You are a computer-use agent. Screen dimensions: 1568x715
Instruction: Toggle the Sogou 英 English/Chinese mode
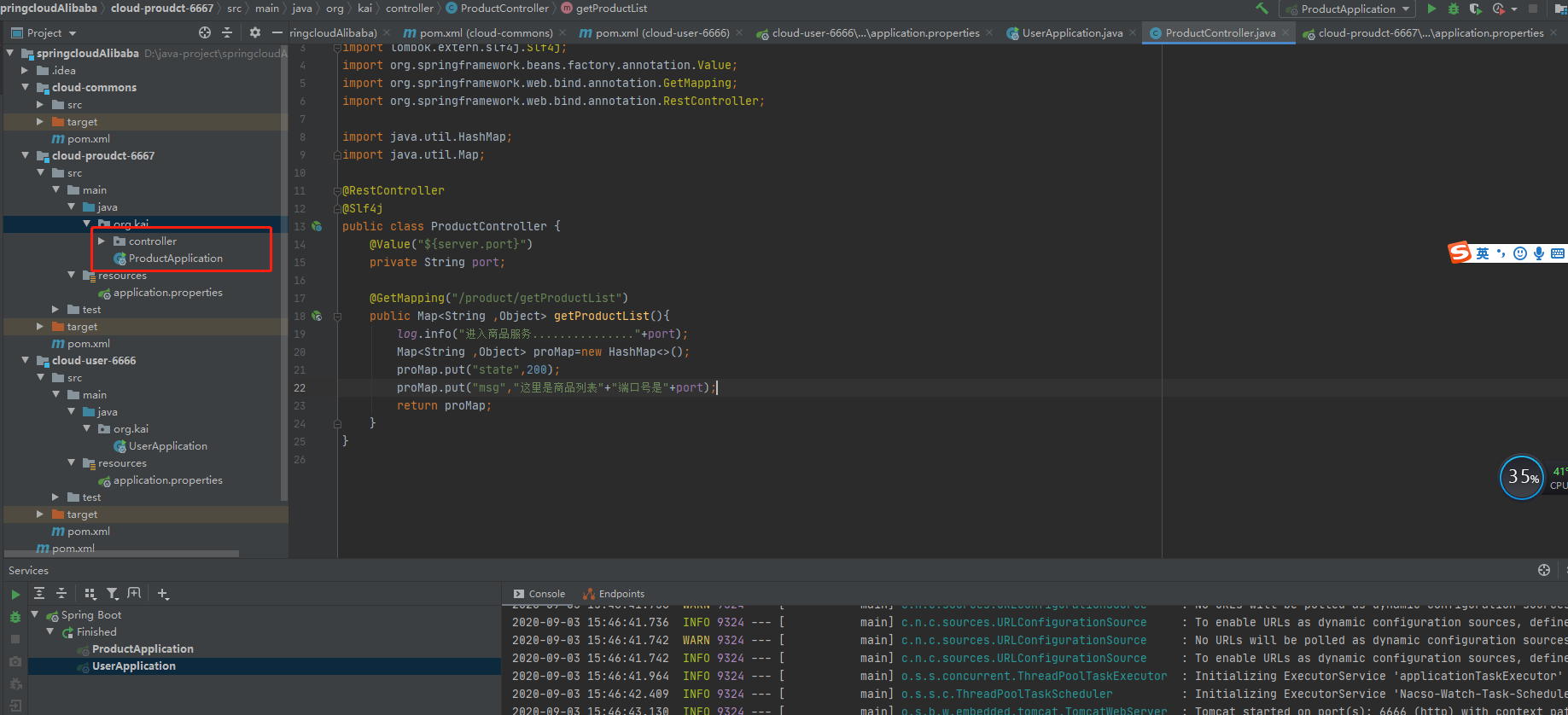click(x=1483, y=253)
